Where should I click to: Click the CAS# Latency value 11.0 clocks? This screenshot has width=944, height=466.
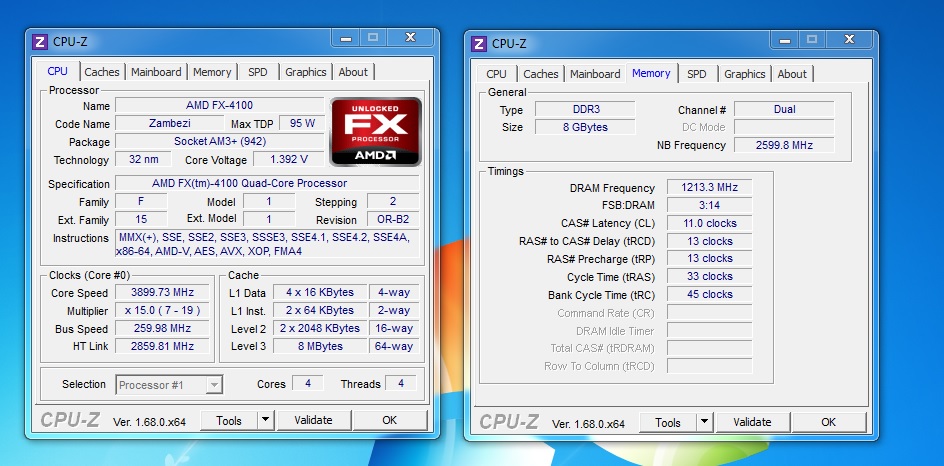709,223
